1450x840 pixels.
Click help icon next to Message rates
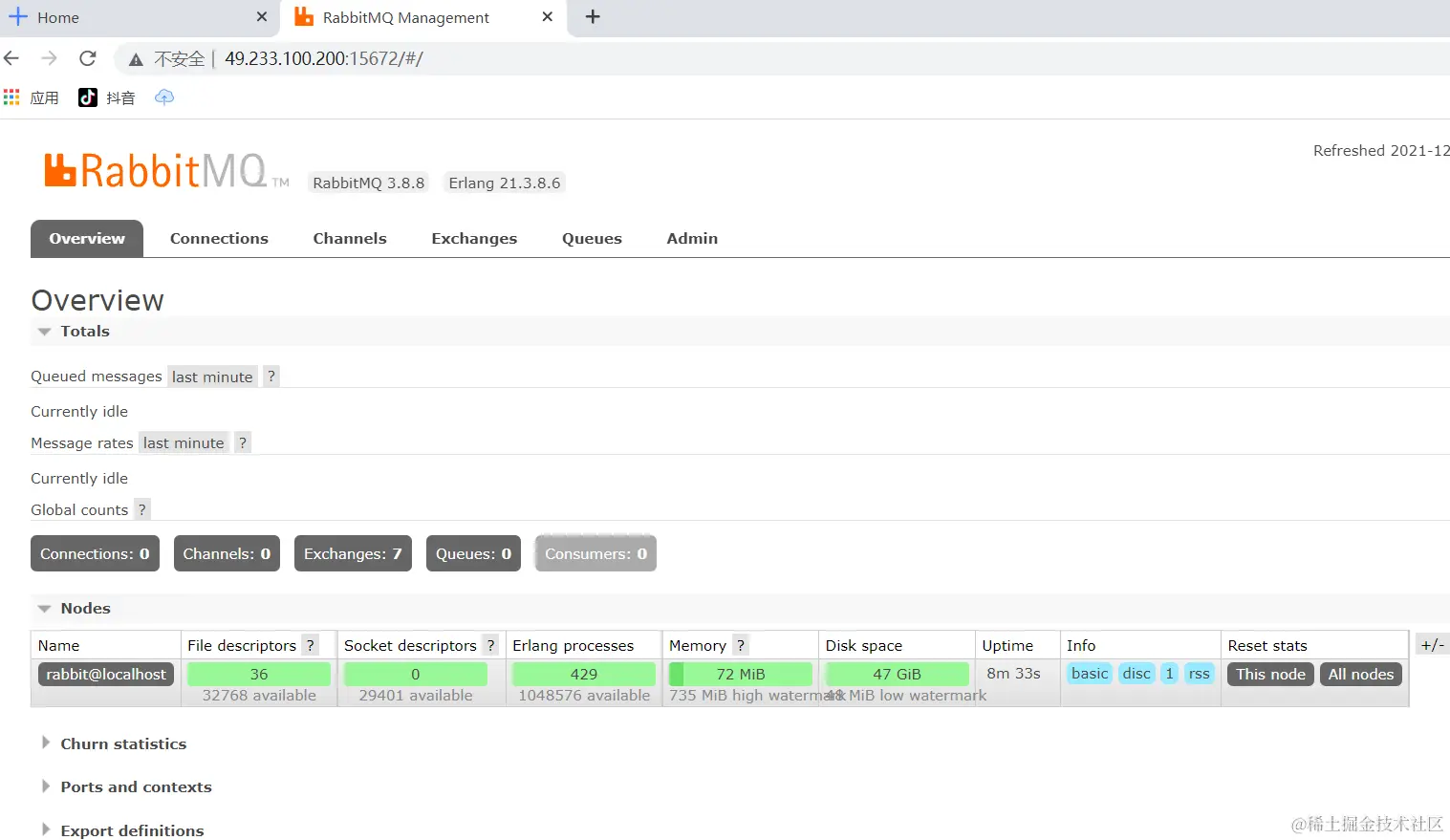(243, 442)
